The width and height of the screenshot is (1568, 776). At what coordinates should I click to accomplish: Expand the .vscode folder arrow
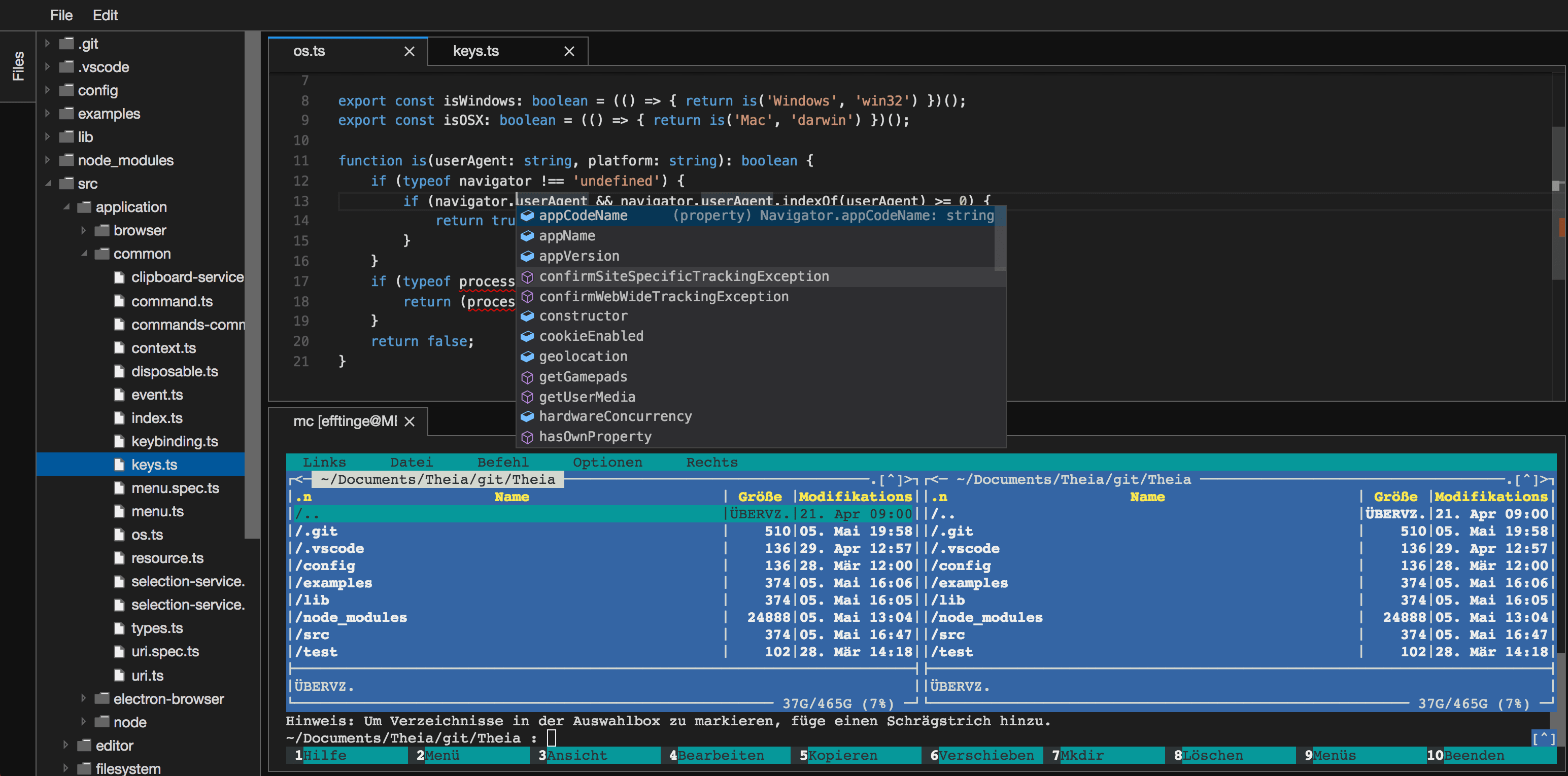48,67
